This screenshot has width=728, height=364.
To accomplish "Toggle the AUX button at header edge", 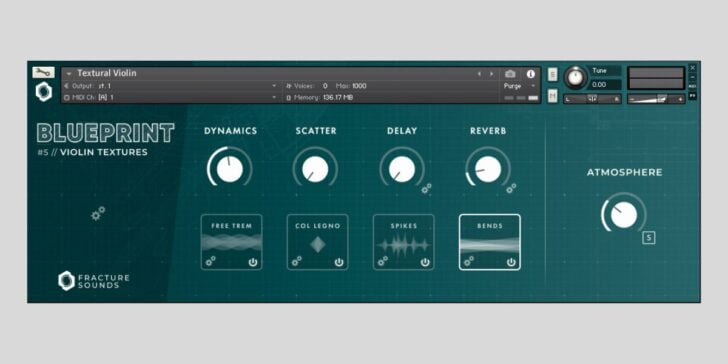I will click(692, 86).
